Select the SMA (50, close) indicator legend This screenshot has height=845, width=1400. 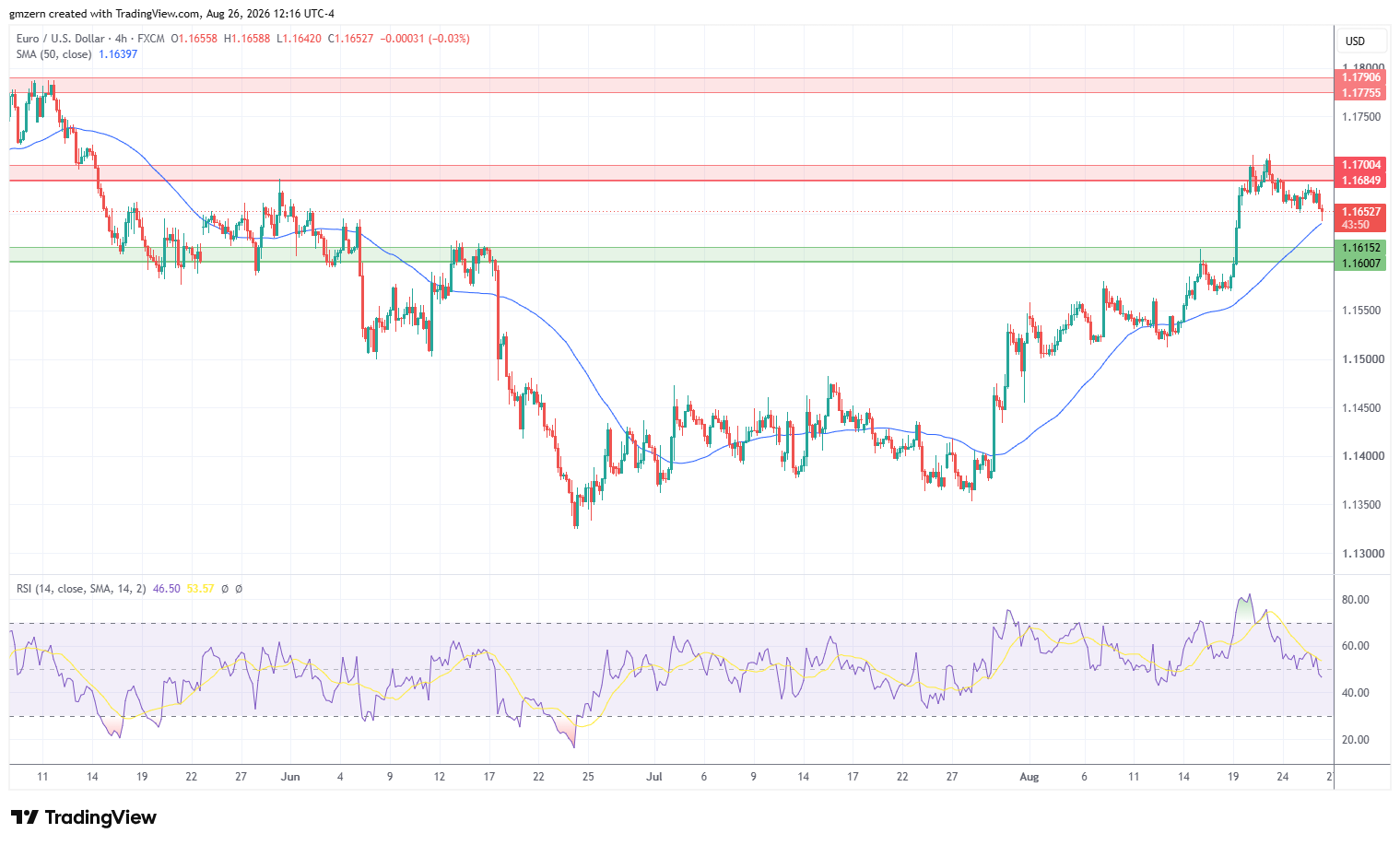point(53,54)
